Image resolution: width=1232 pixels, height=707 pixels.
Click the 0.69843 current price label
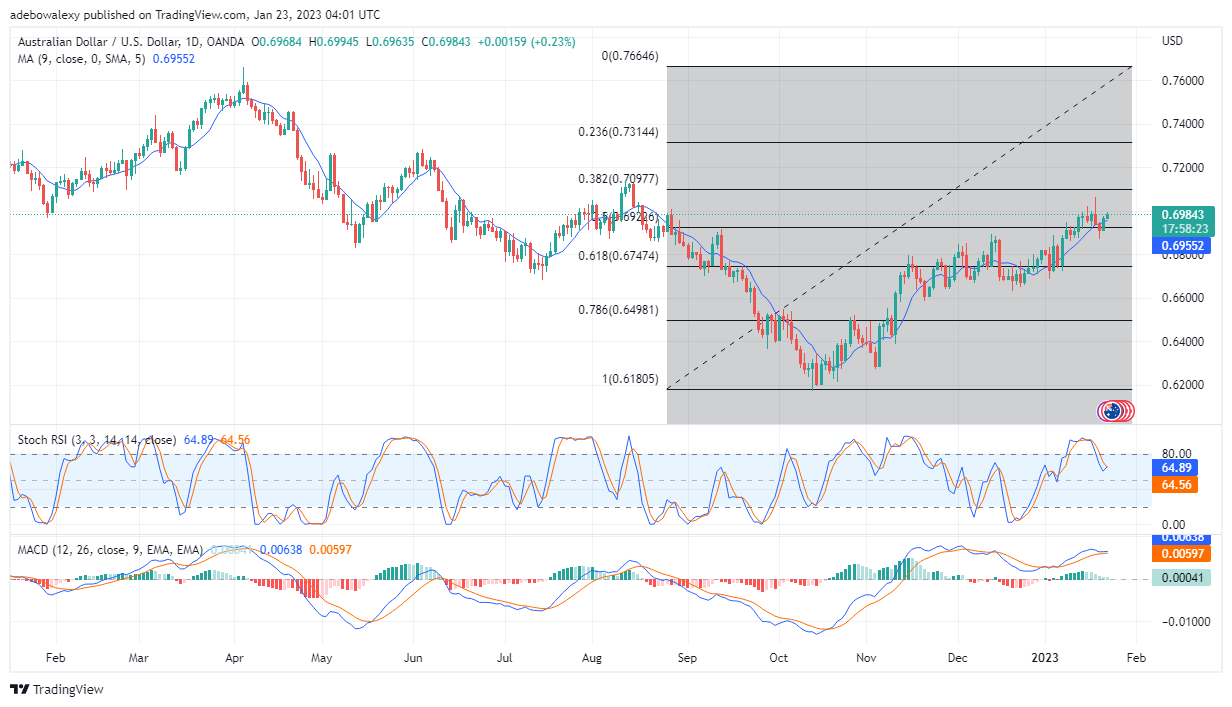[1181, 213]
